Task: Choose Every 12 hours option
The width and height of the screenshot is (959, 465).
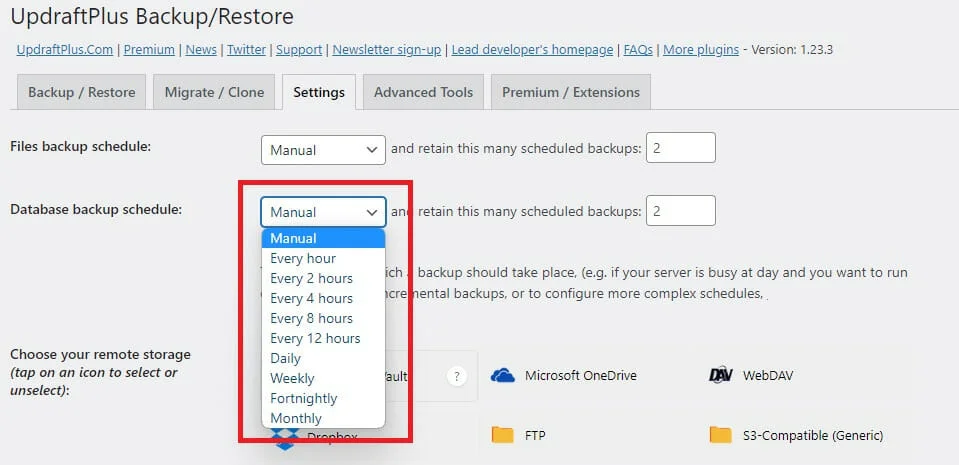Action: pyautogui.click(x=324, y=338)
